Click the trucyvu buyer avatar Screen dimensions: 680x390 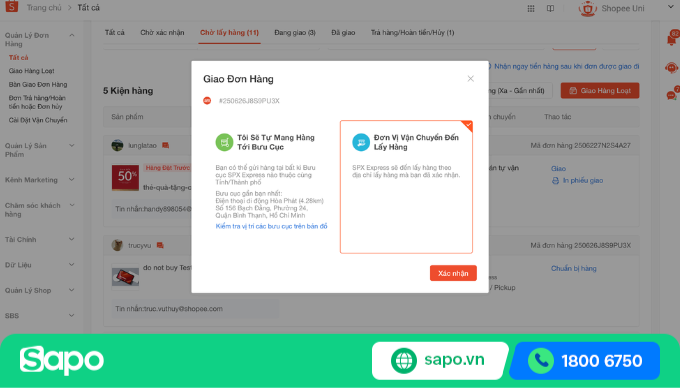point(117,245)
